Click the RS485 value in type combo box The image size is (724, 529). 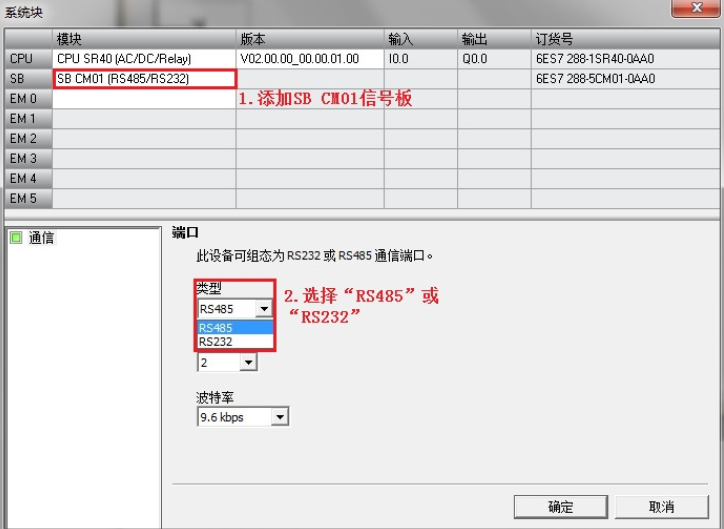(x=227, y=308)
